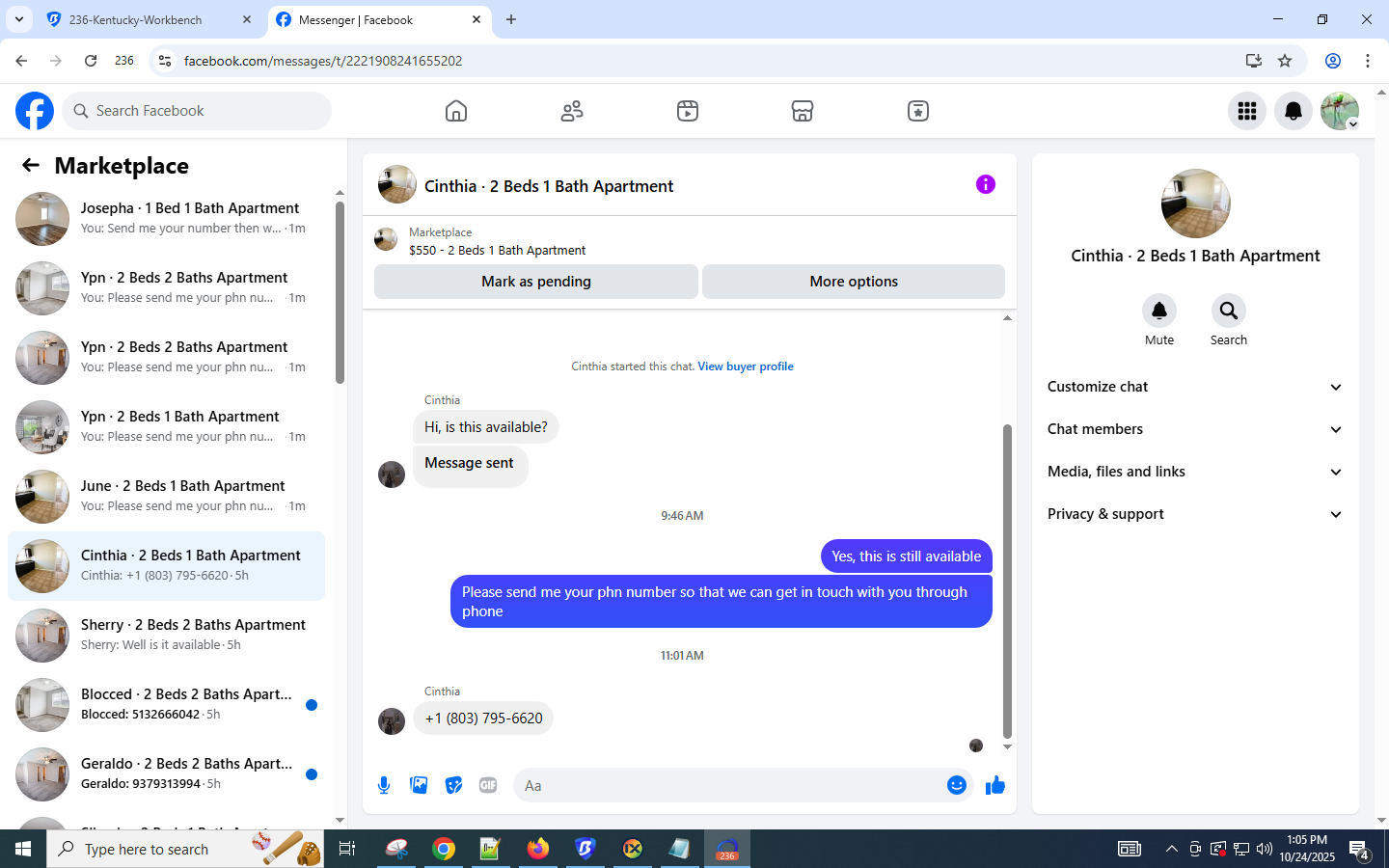Image resolution: width=1389 pixels, height=868 pixels.
Task: Click the More options button
Action: [x=854, y=282]
